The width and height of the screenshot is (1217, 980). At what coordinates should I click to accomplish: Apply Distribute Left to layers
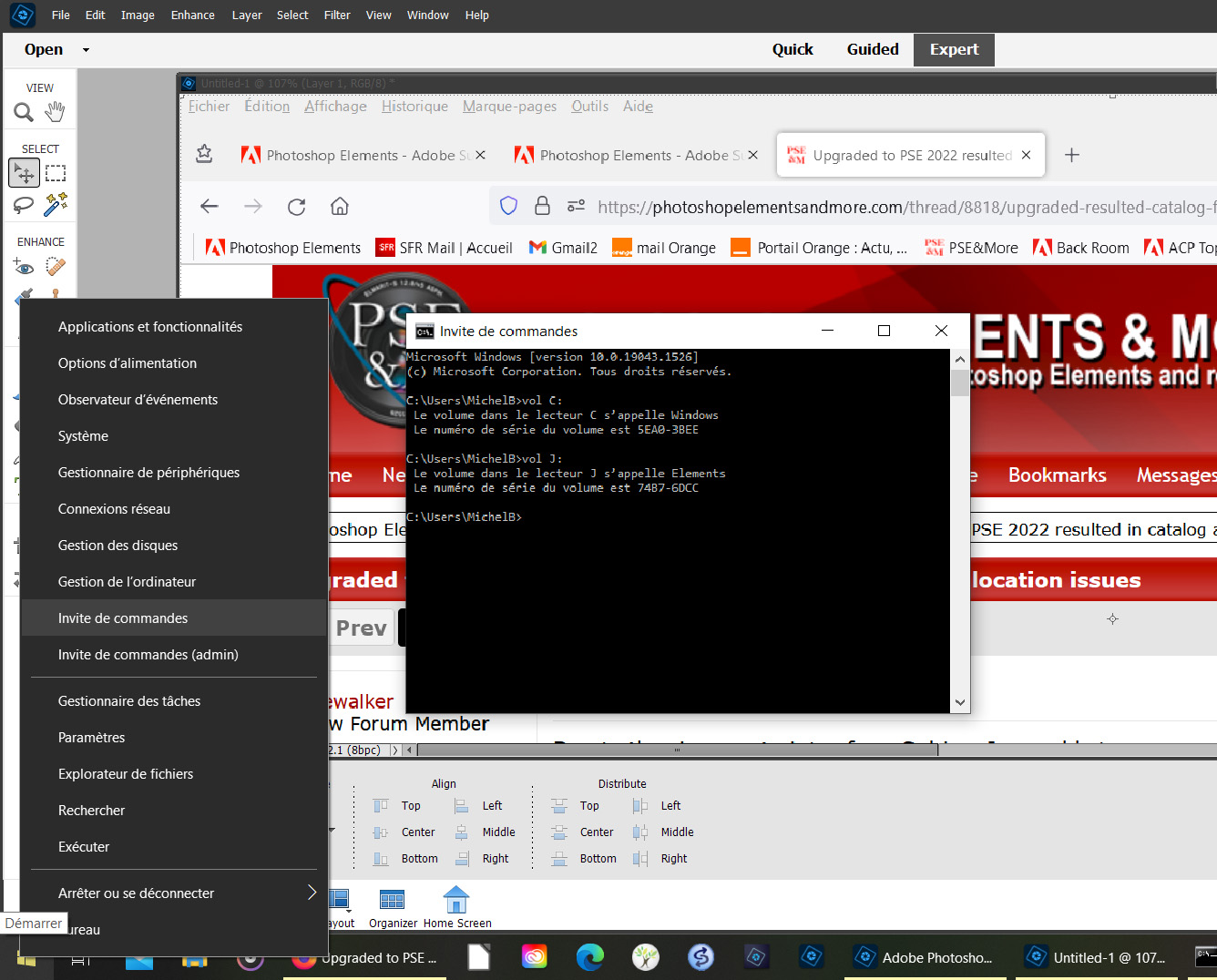click(x=657, y=806)
